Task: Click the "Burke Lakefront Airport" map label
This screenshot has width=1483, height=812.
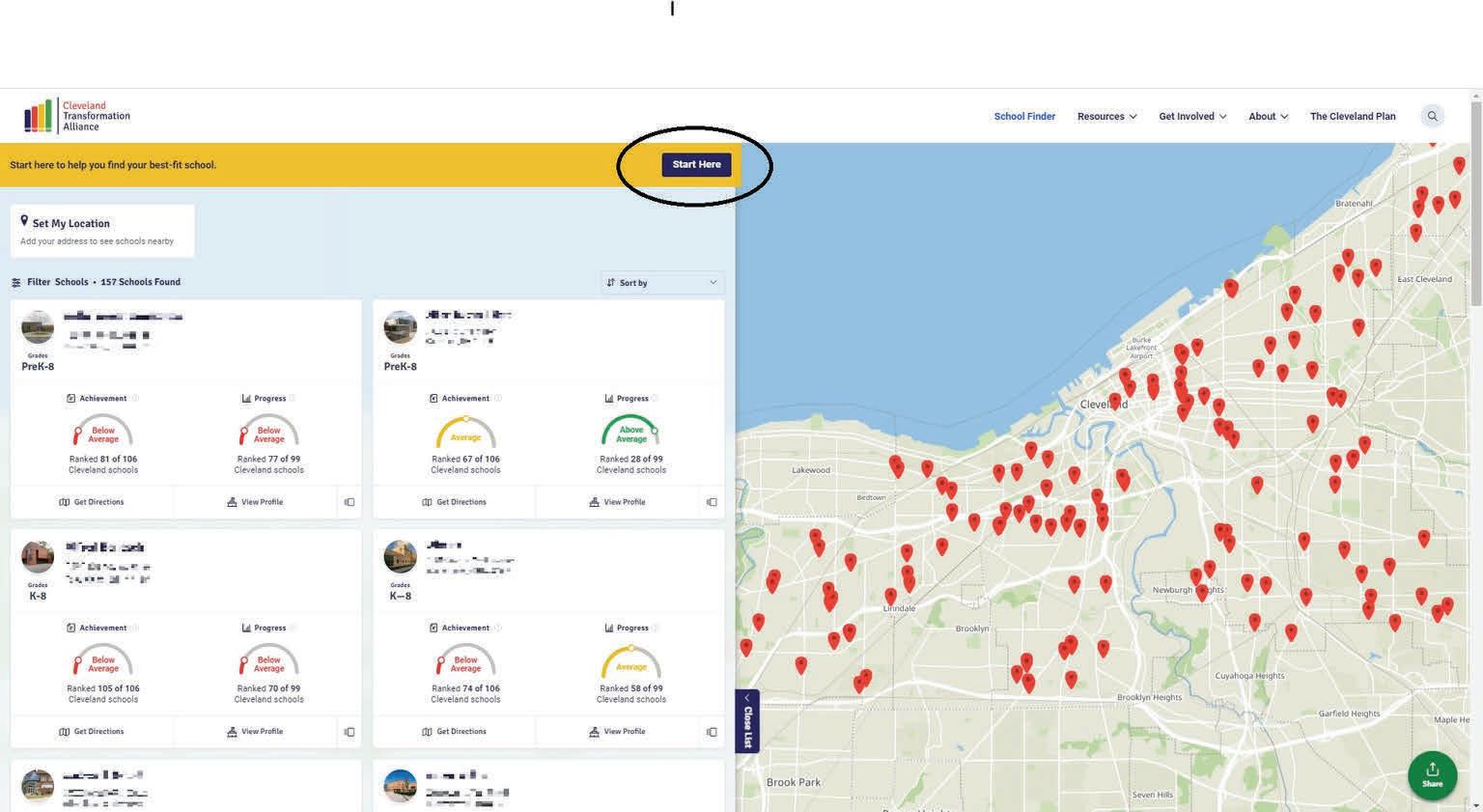Action: coord(1141,348)
